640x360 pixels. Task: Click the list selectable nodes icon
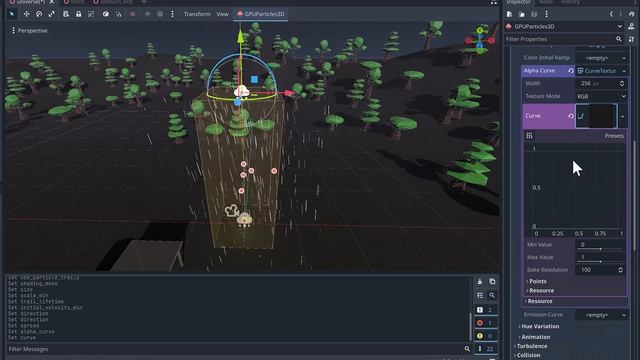point(66,14)
